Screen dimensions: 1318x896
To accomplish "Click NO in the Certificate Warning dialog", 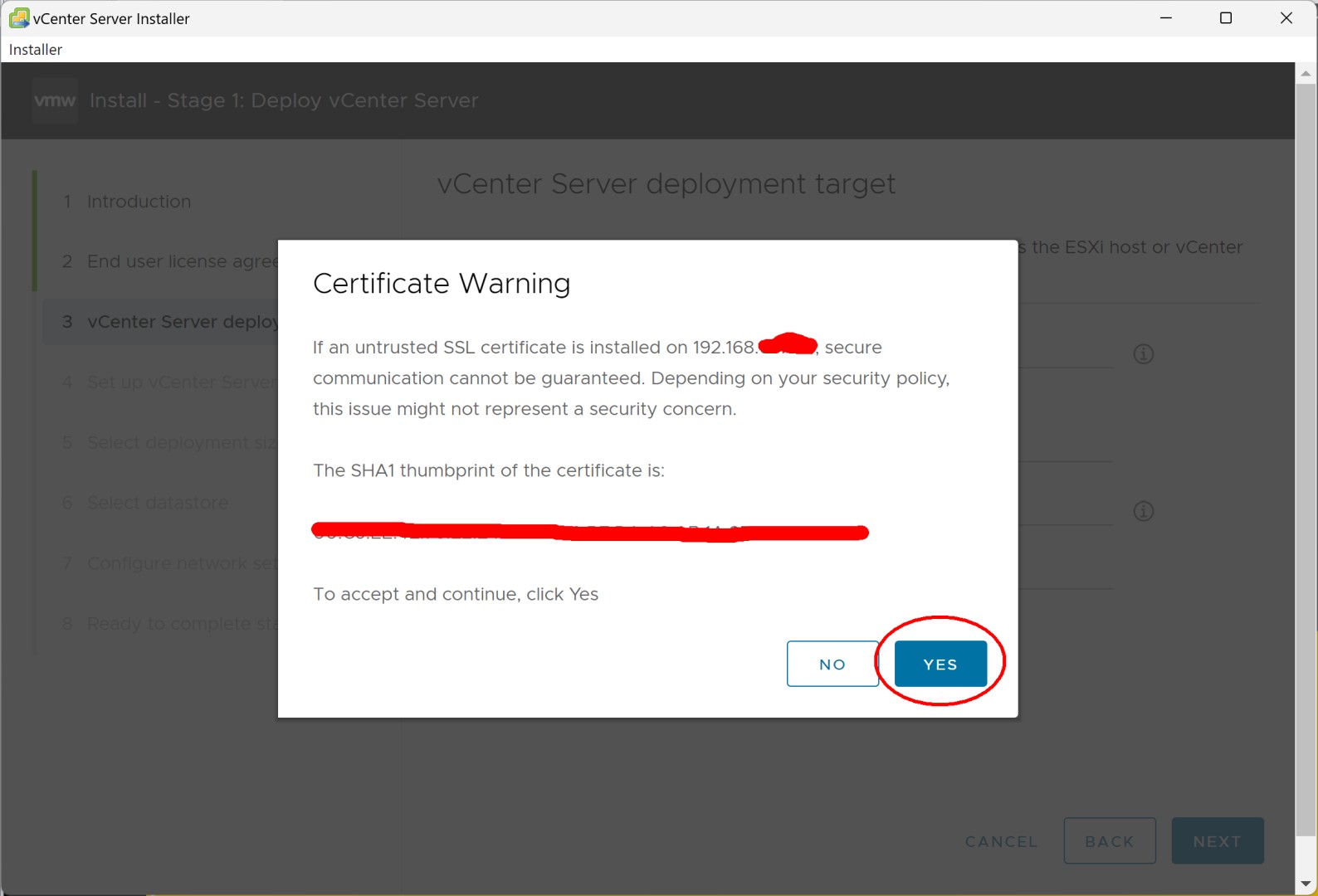I will [832, 664].
